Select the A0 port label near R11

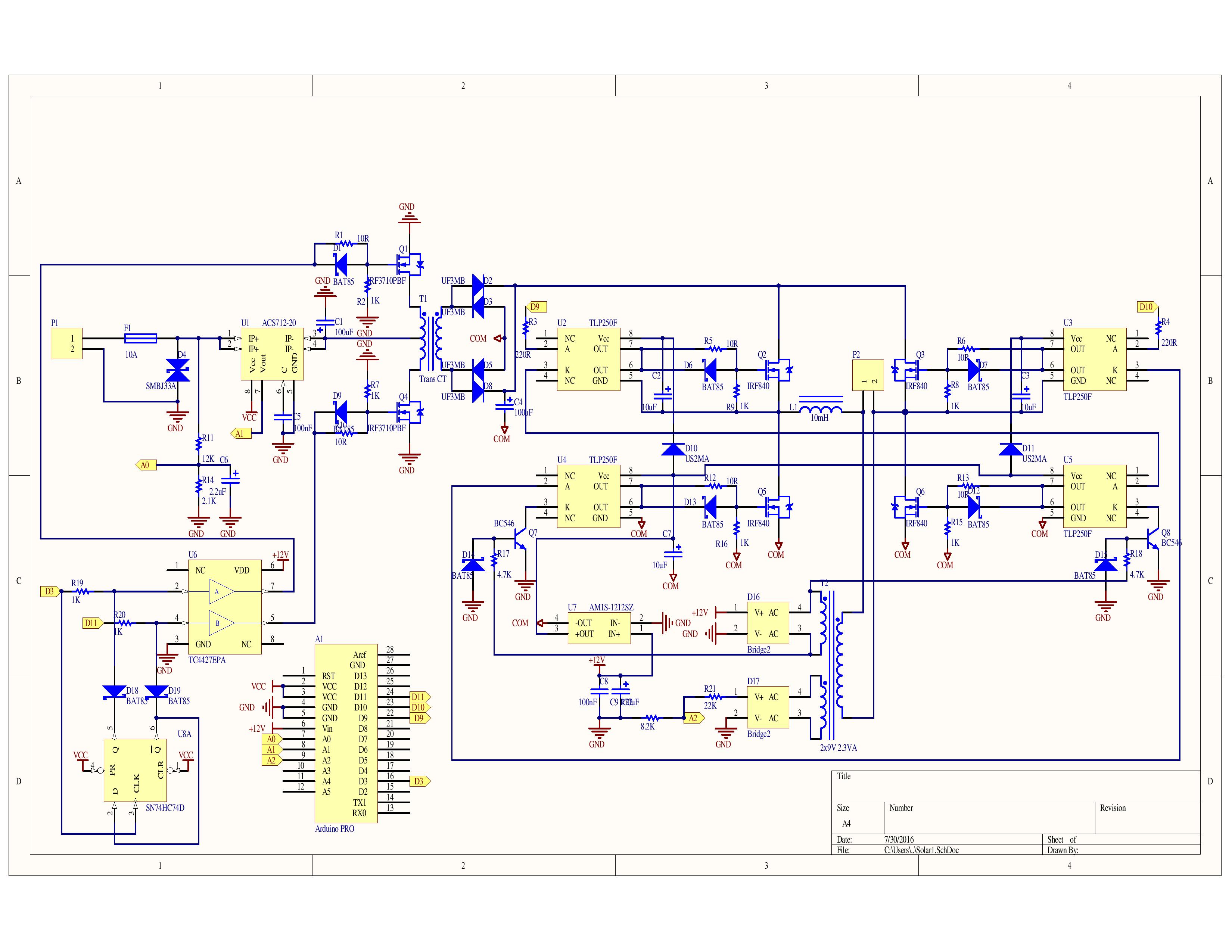coord(146,465)
